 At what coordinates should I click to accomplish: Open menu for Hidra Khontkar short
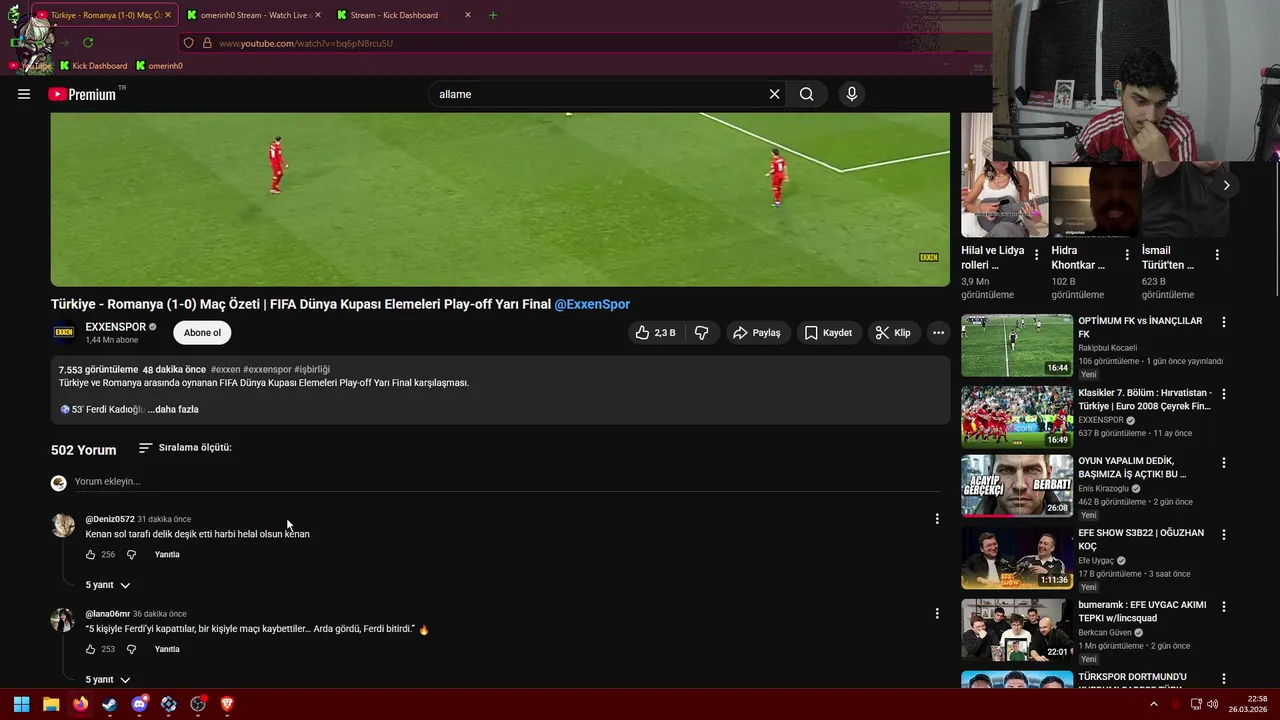coord(1127,255)
